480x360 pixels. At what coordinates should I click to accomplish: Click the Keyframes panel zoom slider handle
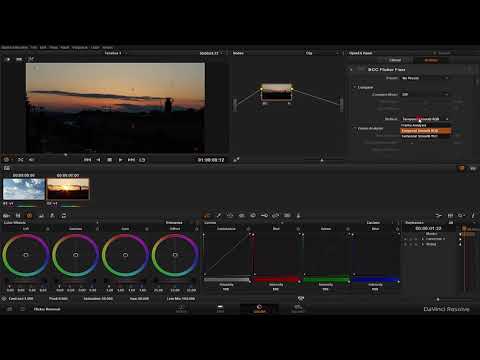438,299
